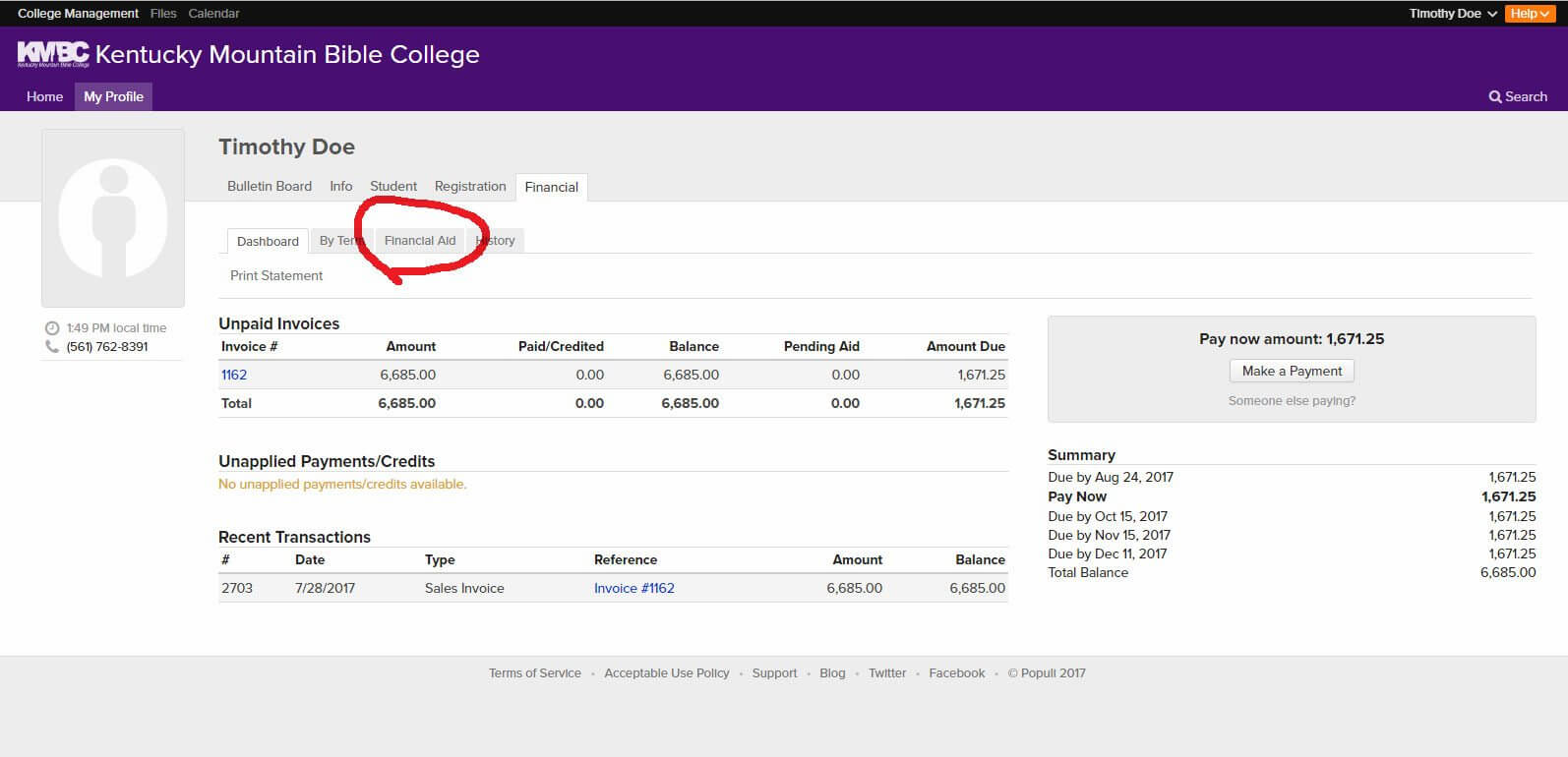This screenshot has height=757, width=1568.
Task: Select the My Profile tab
Action: (x=113, y=96)
